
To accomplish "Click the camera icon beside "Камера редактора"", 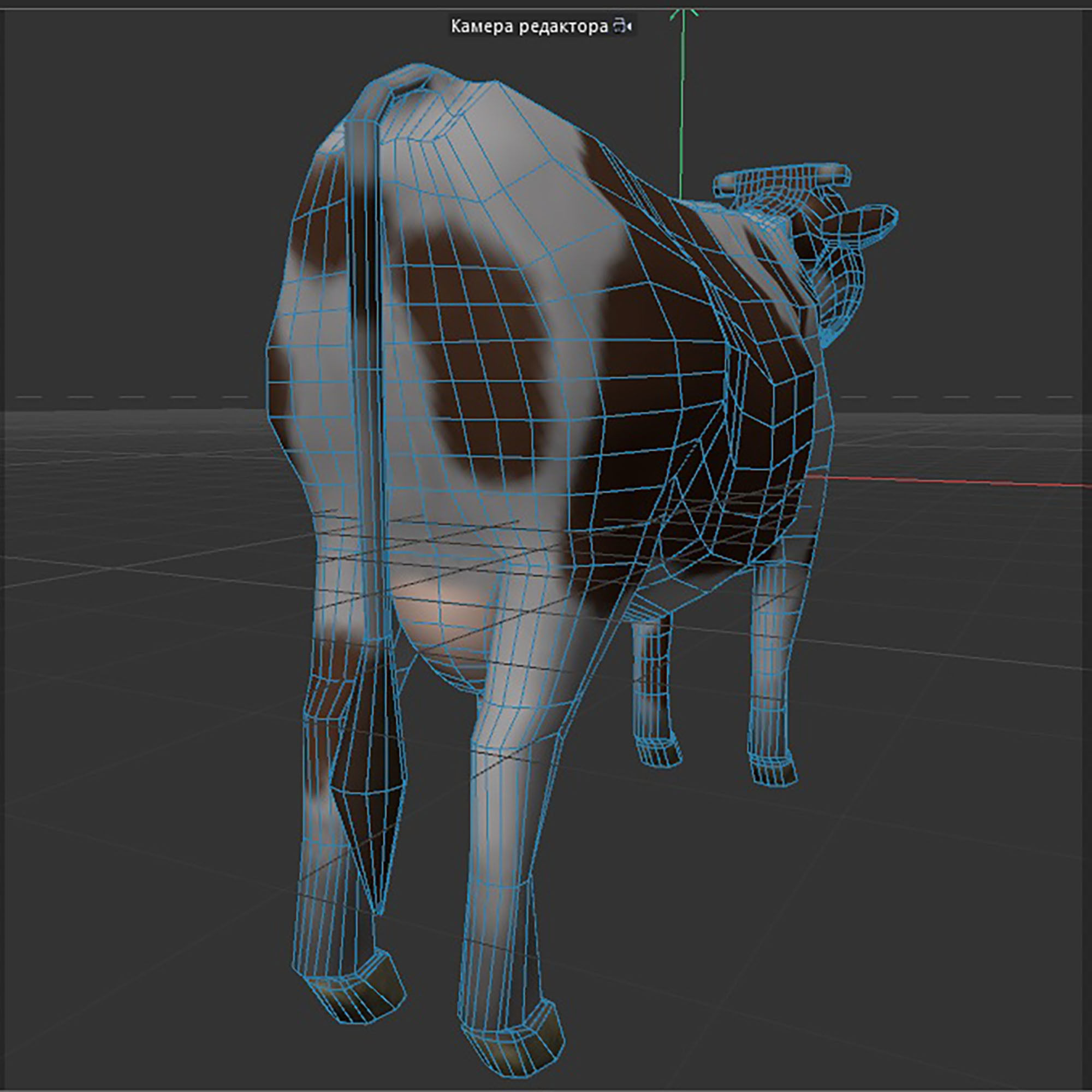I will pyautogui.click(x=622, y=27).
